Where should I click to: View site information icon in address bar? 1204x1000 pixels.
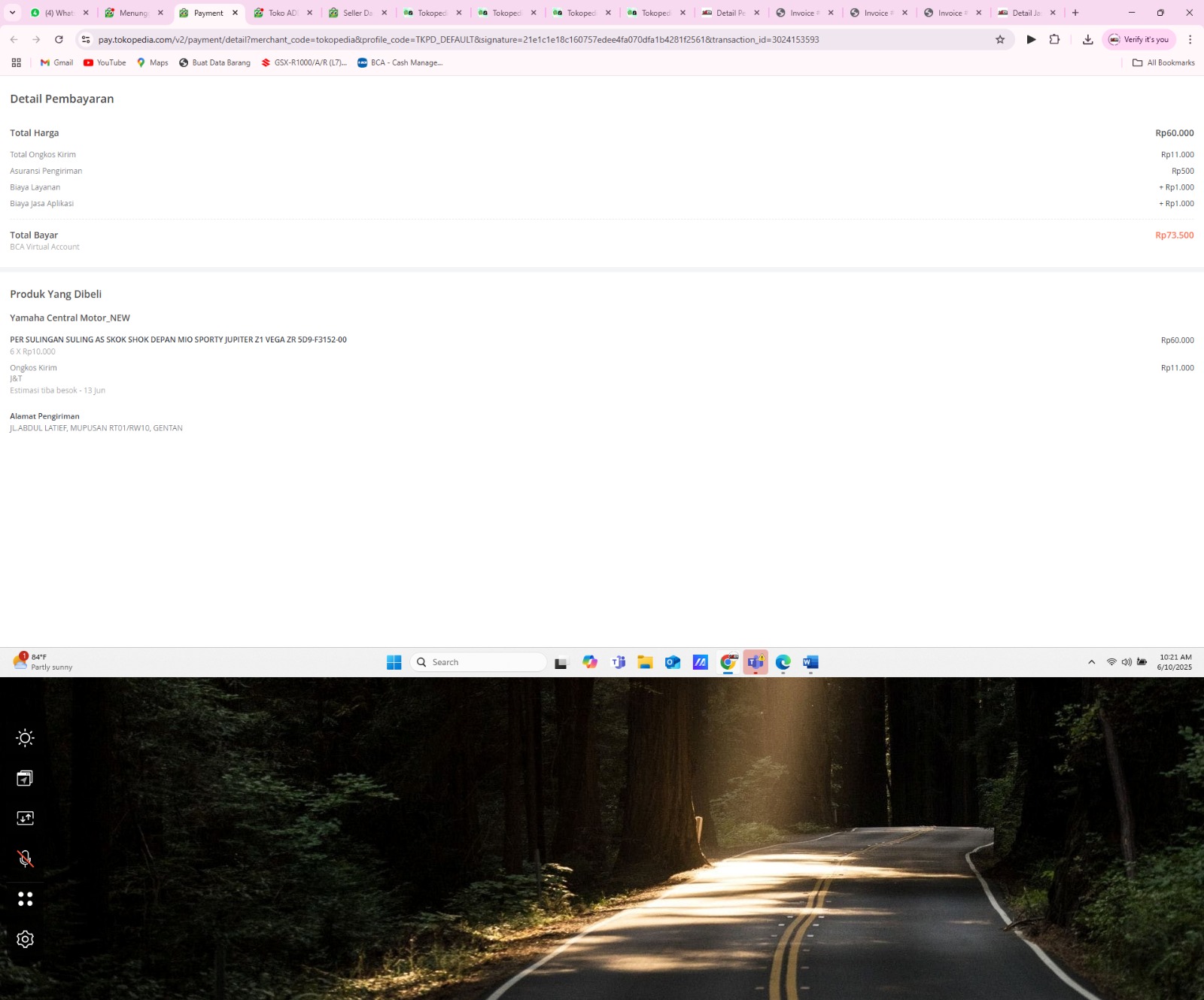86,39
